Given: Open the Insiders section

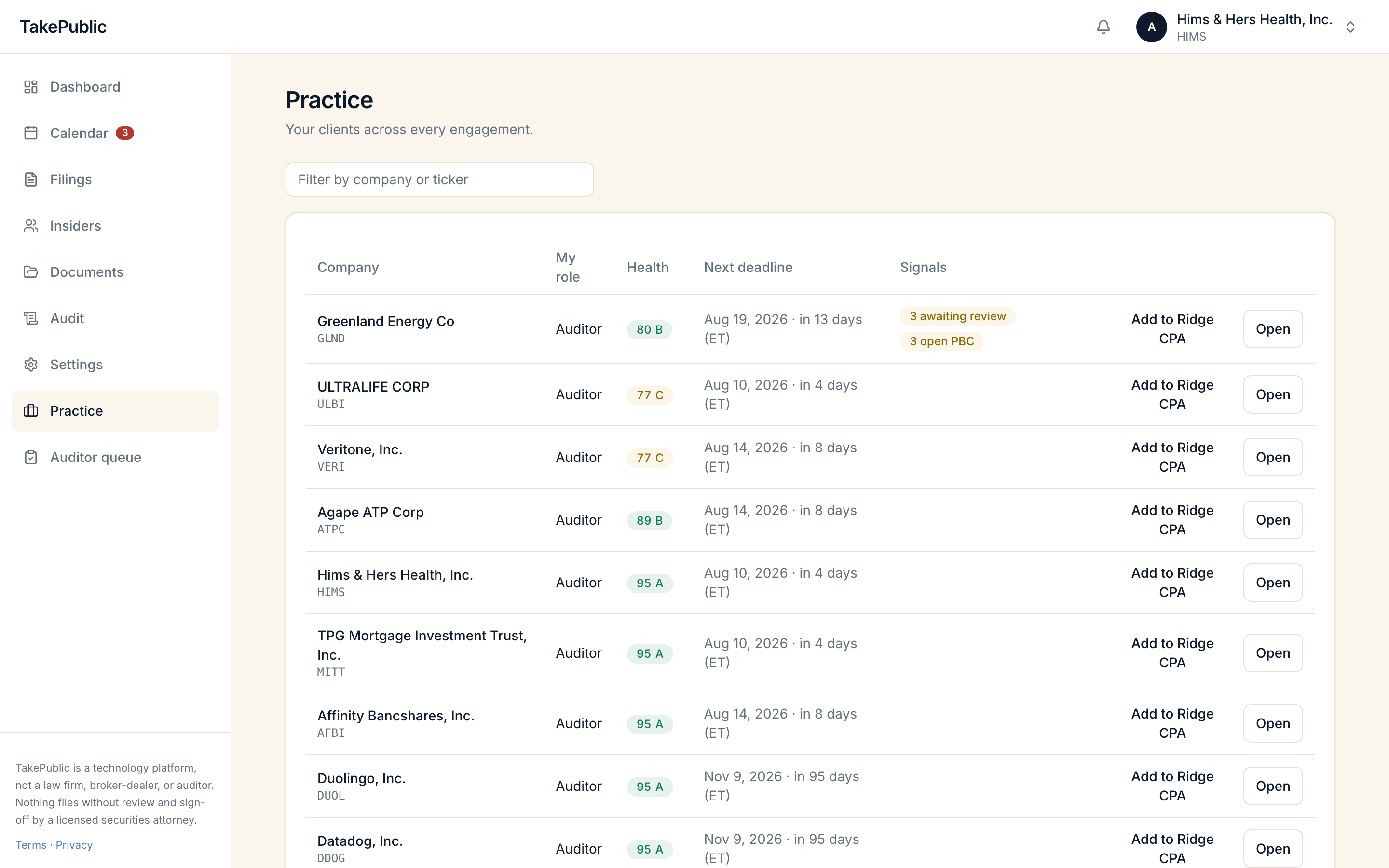Looking at the screenshot, I should point(115,226).
